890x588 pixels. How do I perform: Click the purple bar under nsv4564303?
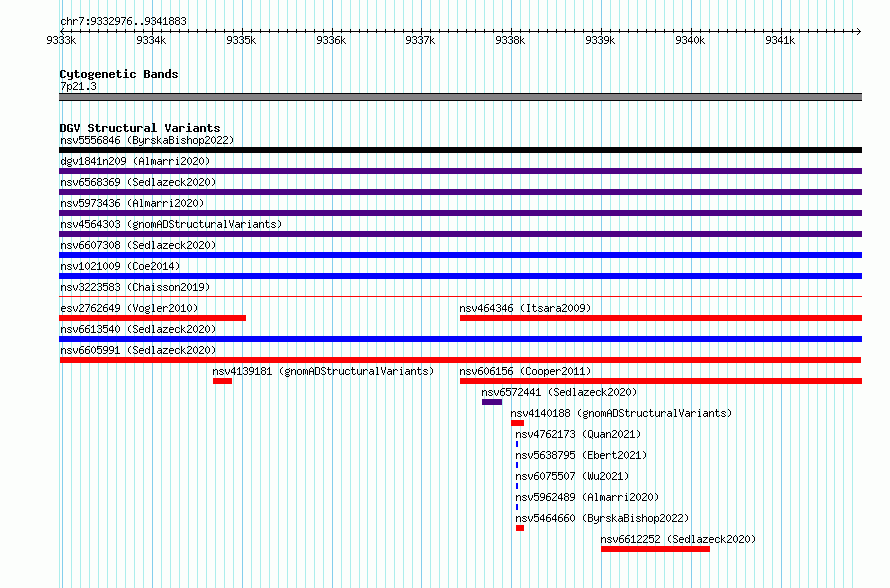[x=460, y=234]
